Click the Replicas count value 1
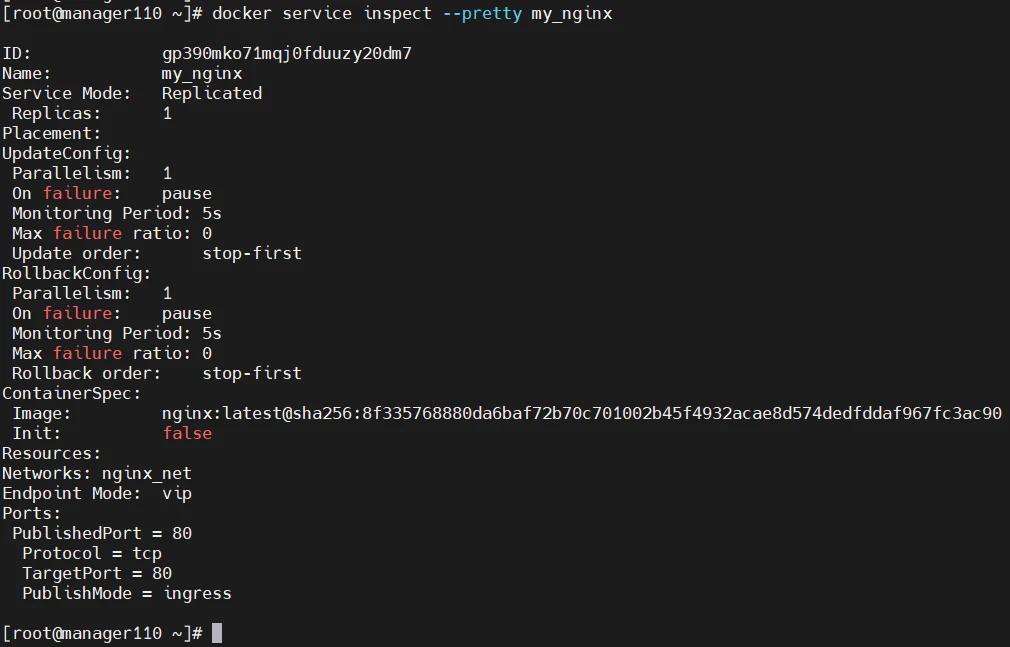The width and height of the screenshot is (1010, 647). pyautogui.click(x=167, y=113)
